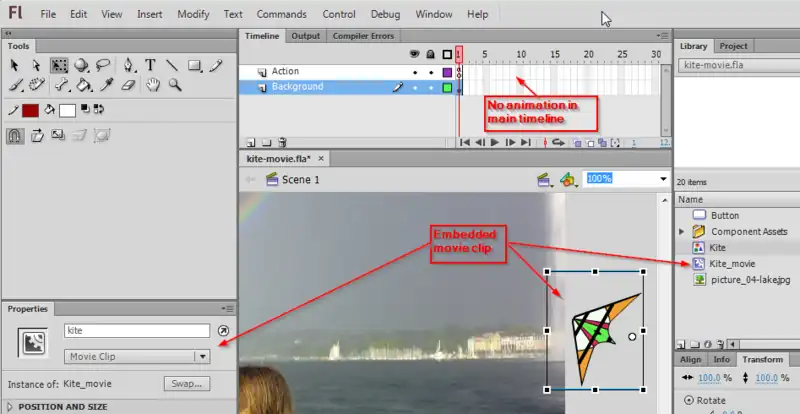Screen dimensions: 800x414
Task: Open the red stroke color swatch
Action: (x=30, y=110)
